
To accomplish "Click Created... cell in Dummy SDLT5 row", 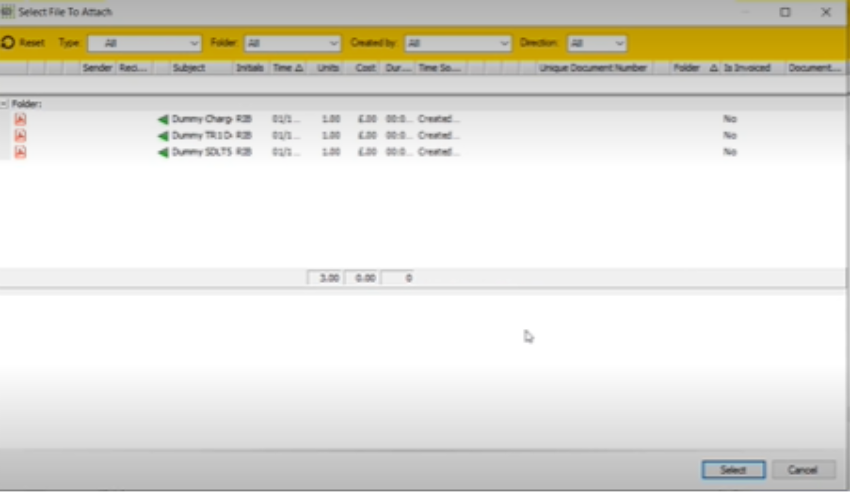I will [x=439, y=152].
